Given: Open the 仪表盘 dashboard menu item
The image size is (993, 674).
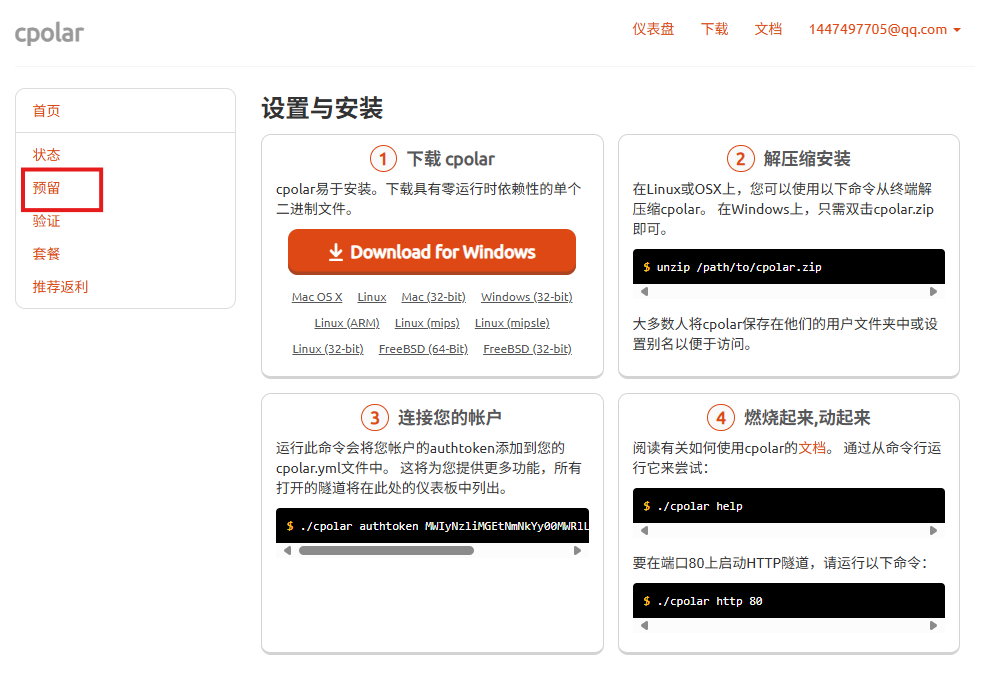Looking at the screenshot, I should click(x=653, y=29).
